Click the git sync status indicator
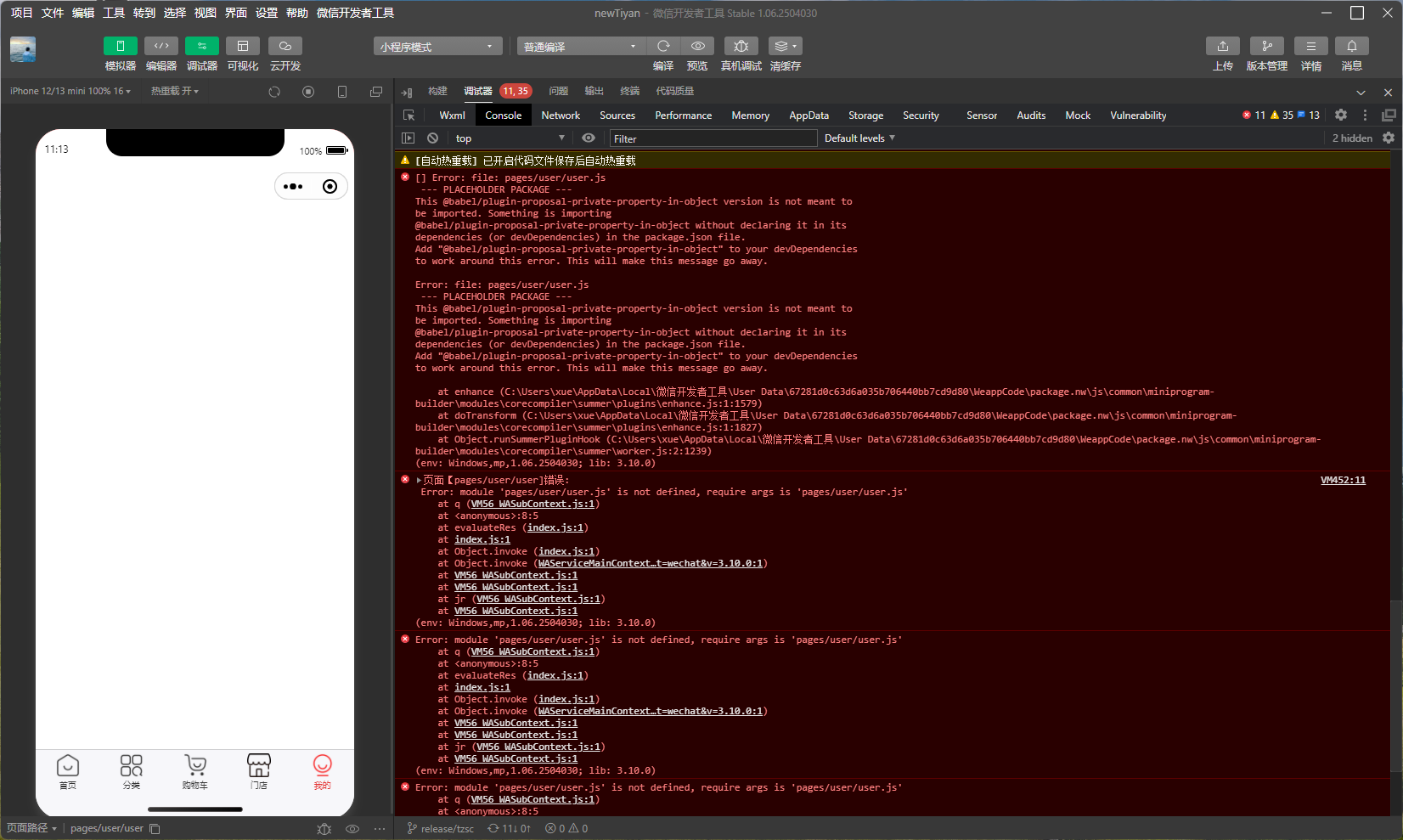1403x840 pixels. pyautogui.click(x=509, y=828)
